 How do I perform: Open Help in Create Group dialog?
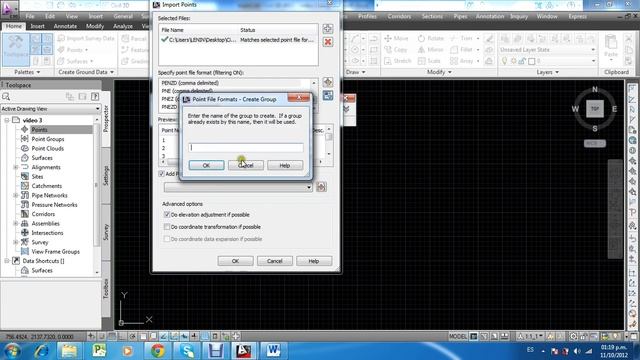(x=285, y=165)
